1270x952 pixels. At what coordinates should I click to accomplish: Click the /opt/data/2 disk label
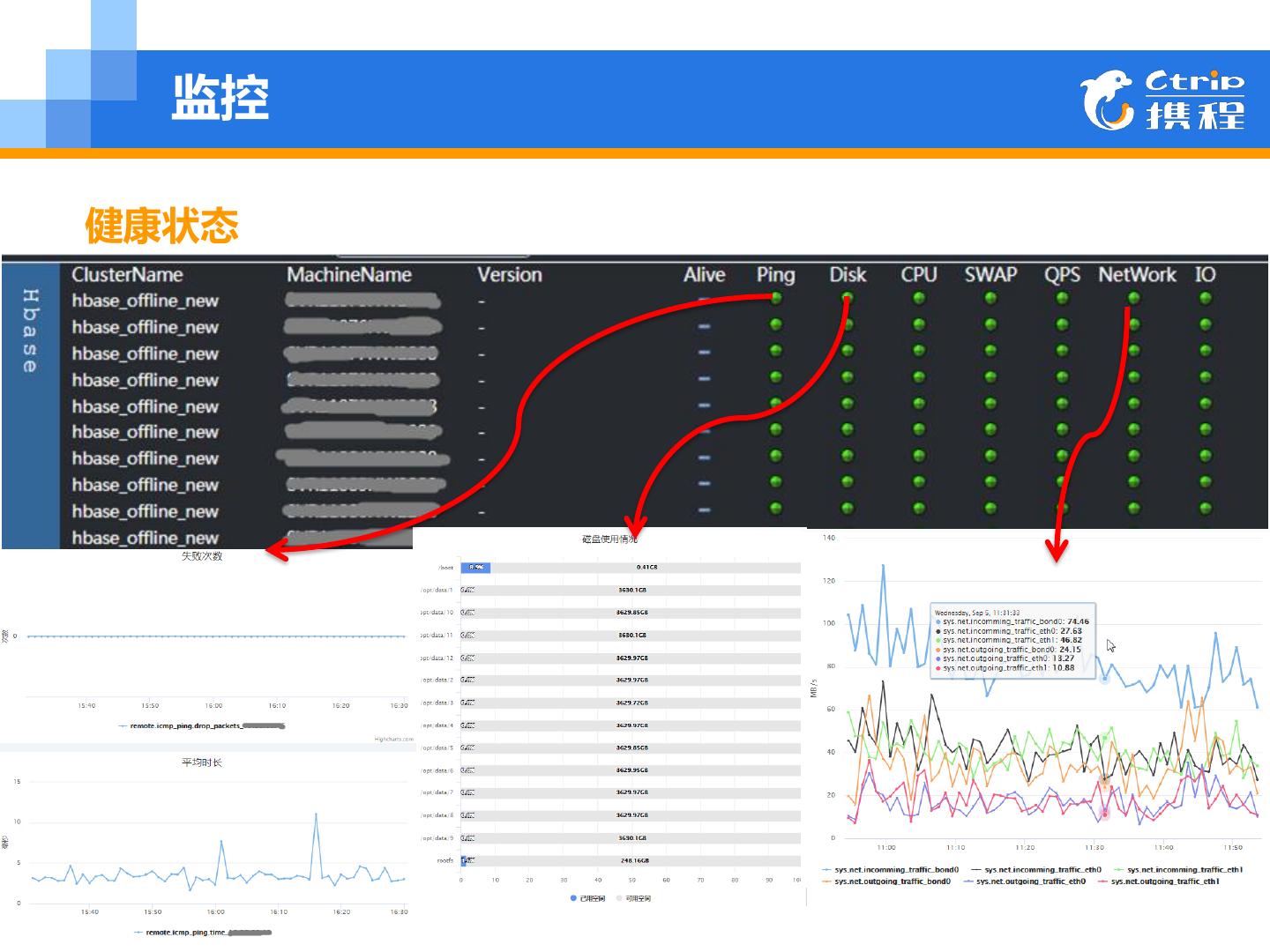(x=439, y=681)
